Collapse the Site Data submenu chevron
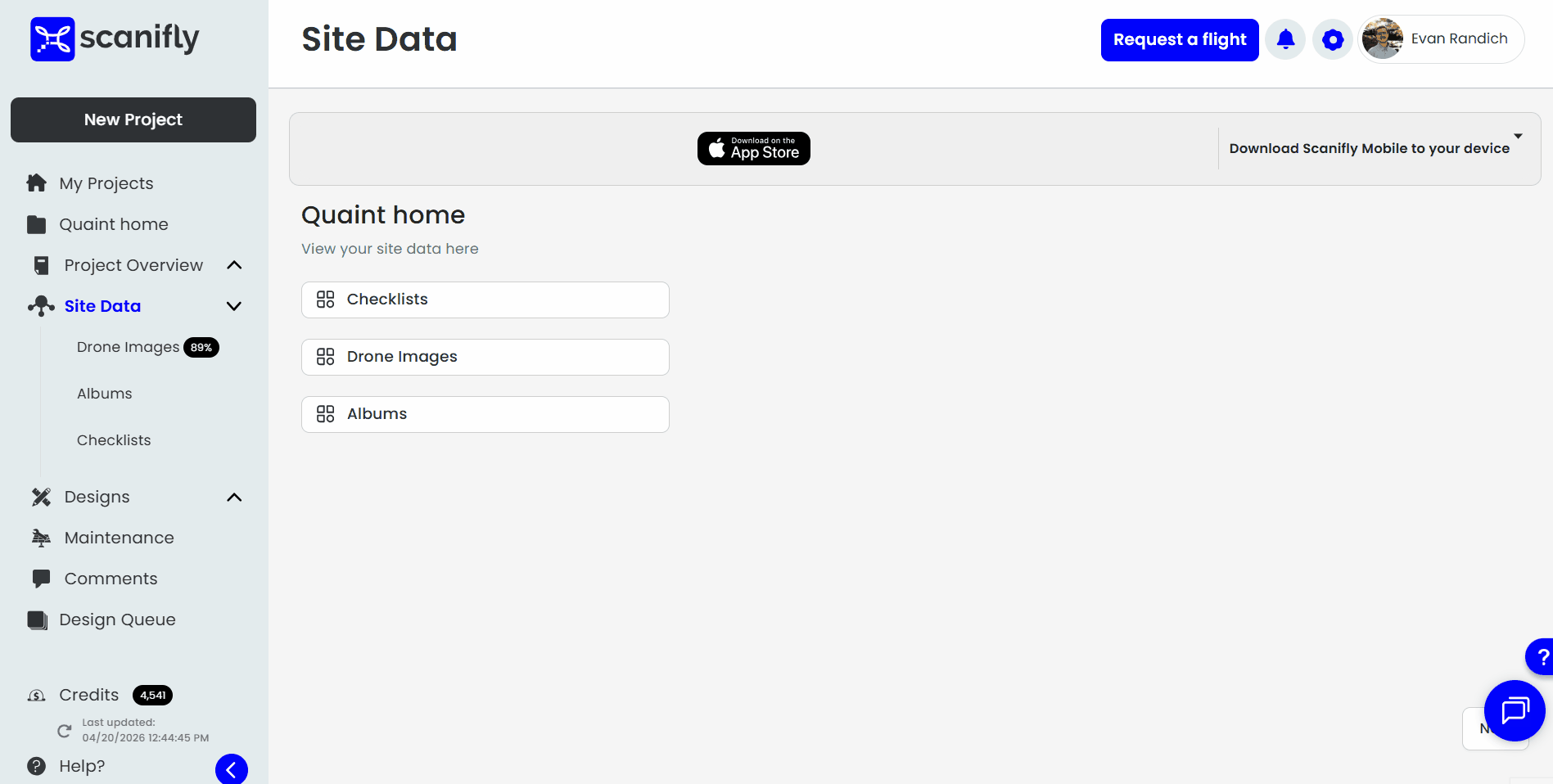 click(234, 306)
